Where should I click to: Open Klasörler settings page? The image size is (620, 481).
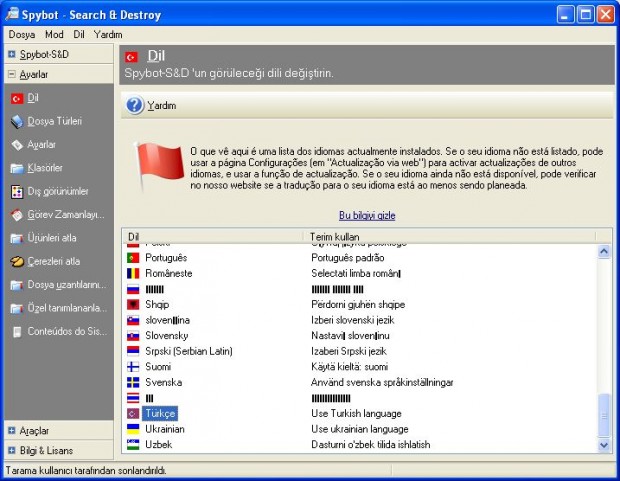click(x=45, y=168)
